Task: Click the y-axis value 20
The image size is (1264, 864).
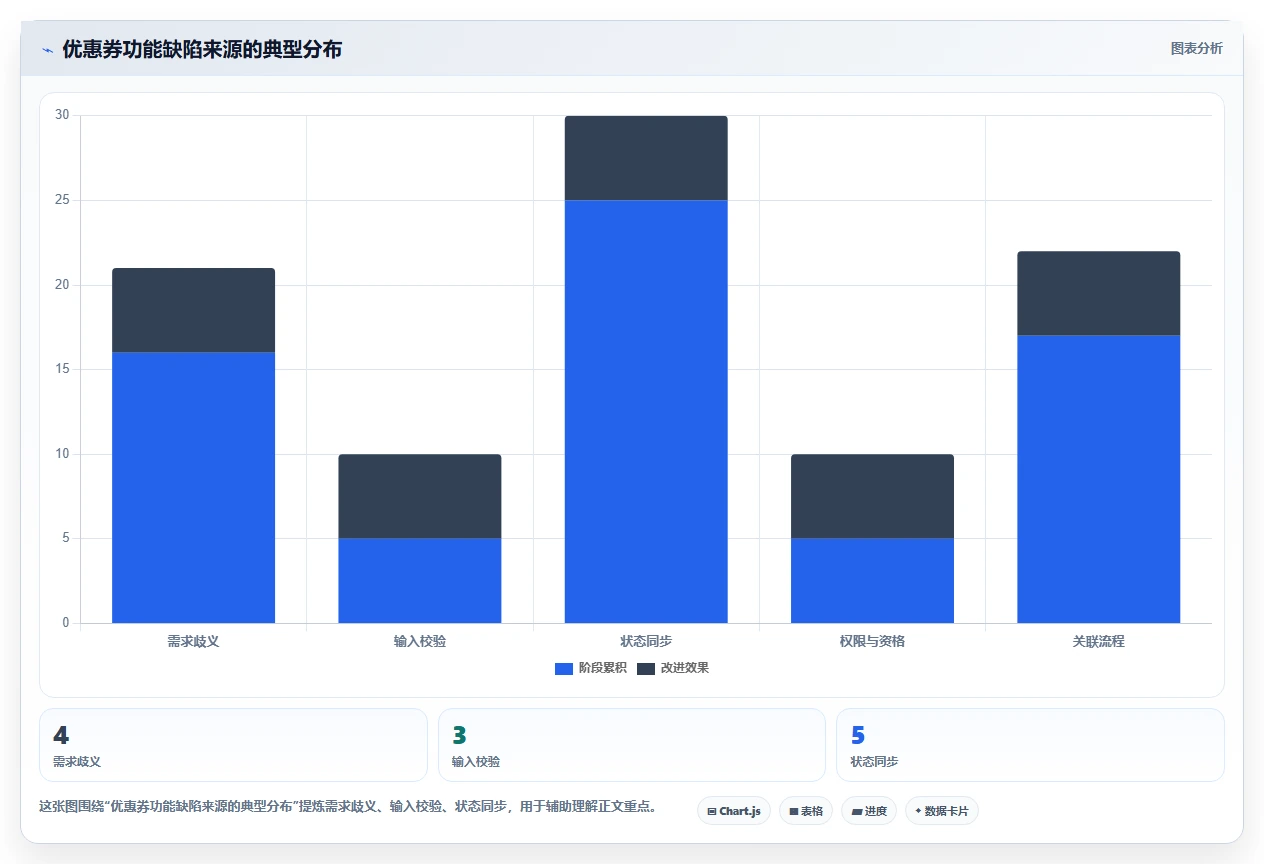Action: 62,285
